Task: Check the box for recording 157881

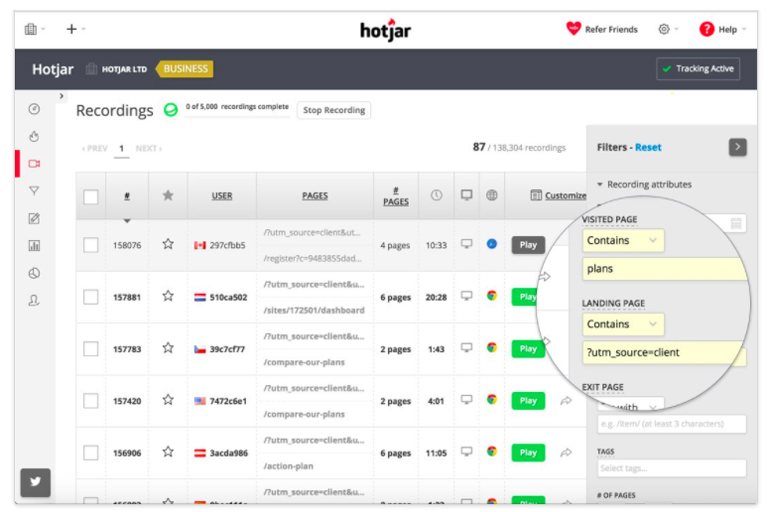Action: 91,297
